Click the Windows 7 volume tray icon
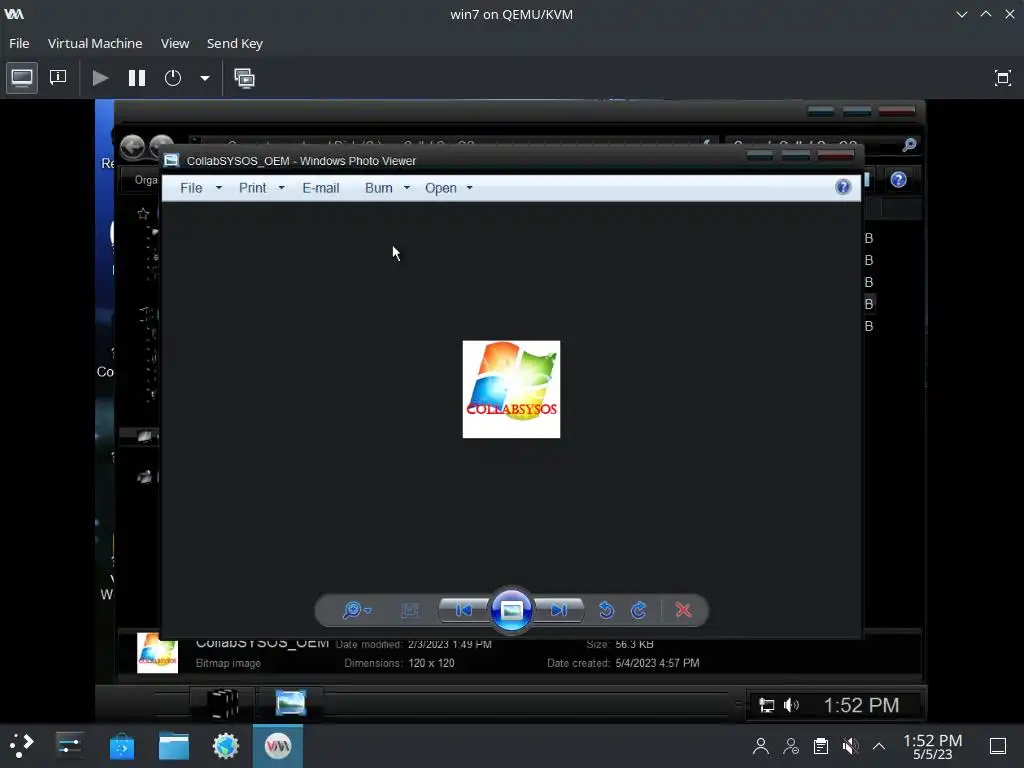1024x768 pixels. point(791,705)
